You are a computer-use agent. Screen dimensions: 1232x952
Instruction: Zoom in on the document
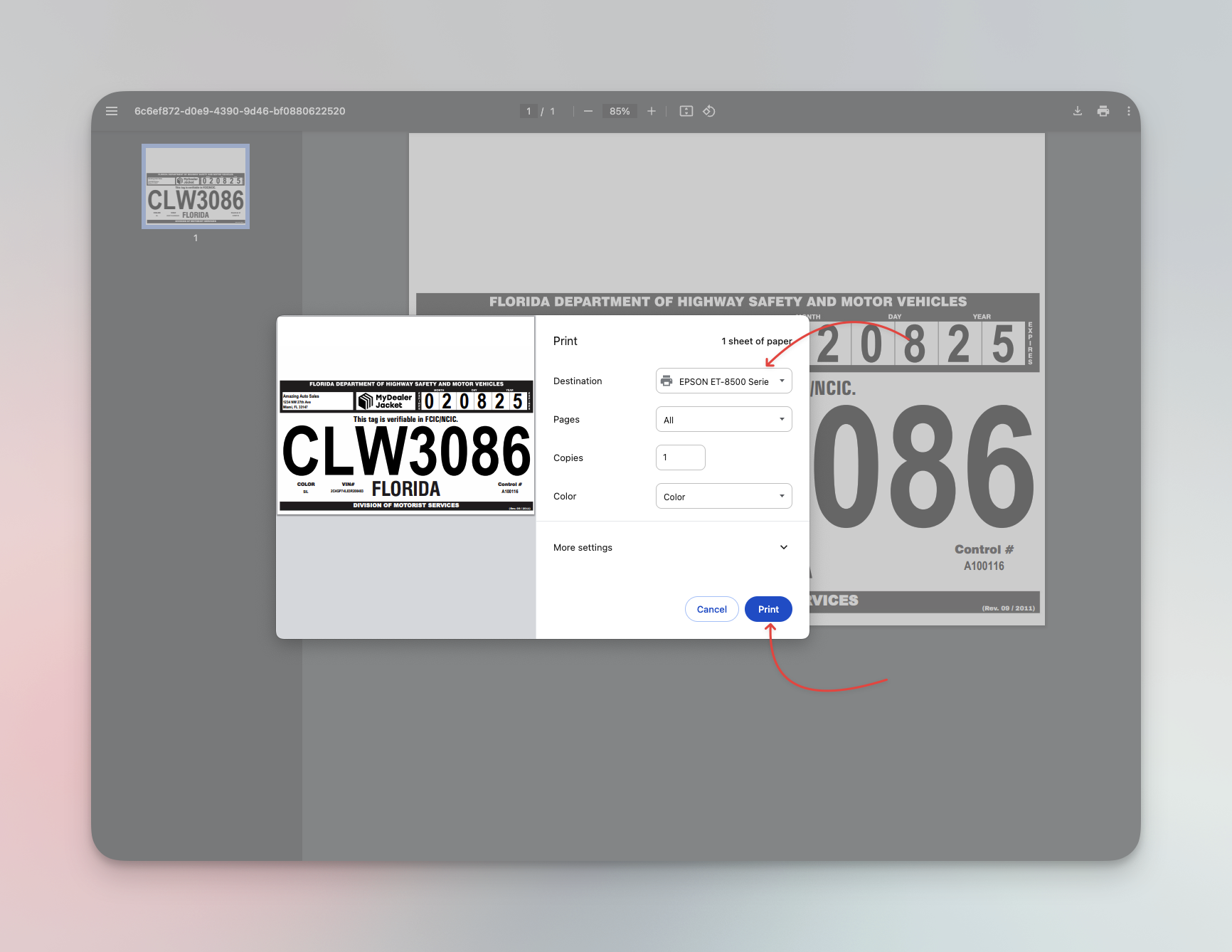[652, 111]
